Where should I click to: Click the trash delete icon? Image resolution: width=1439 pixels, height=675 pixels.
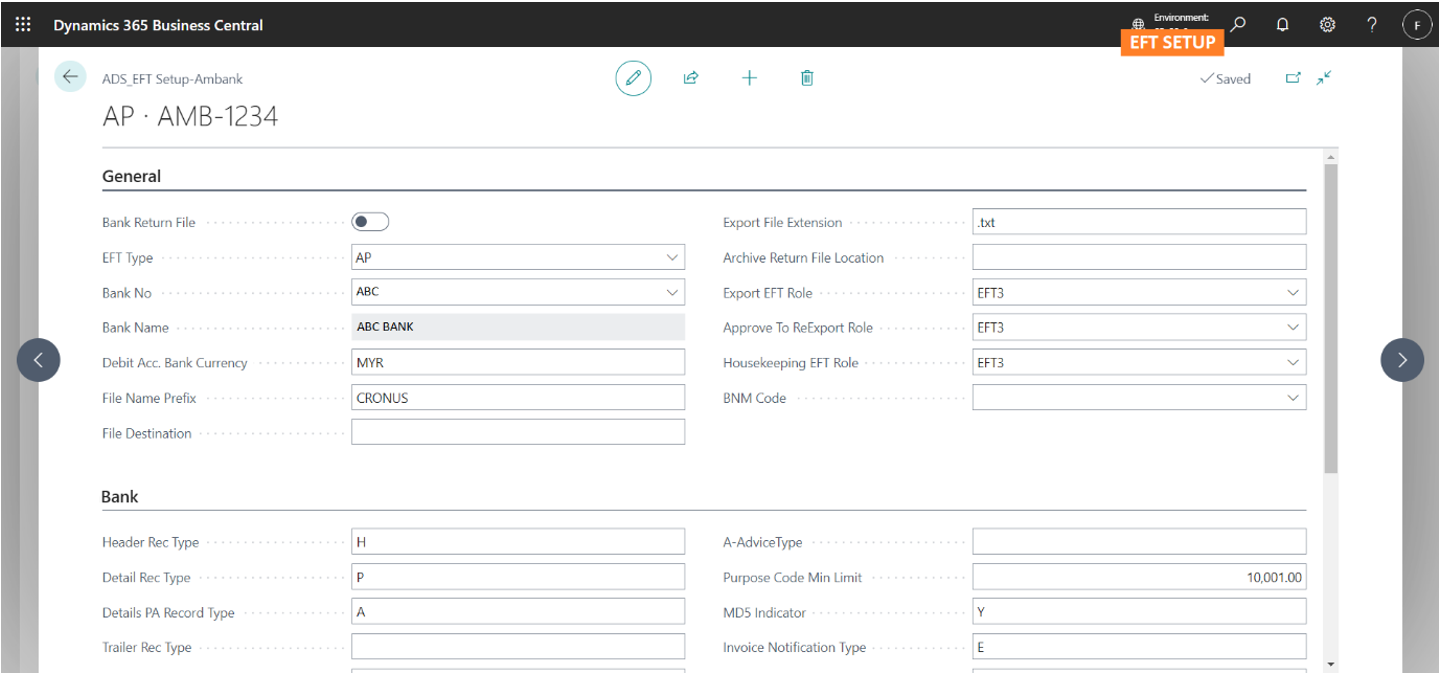(807, 78)
